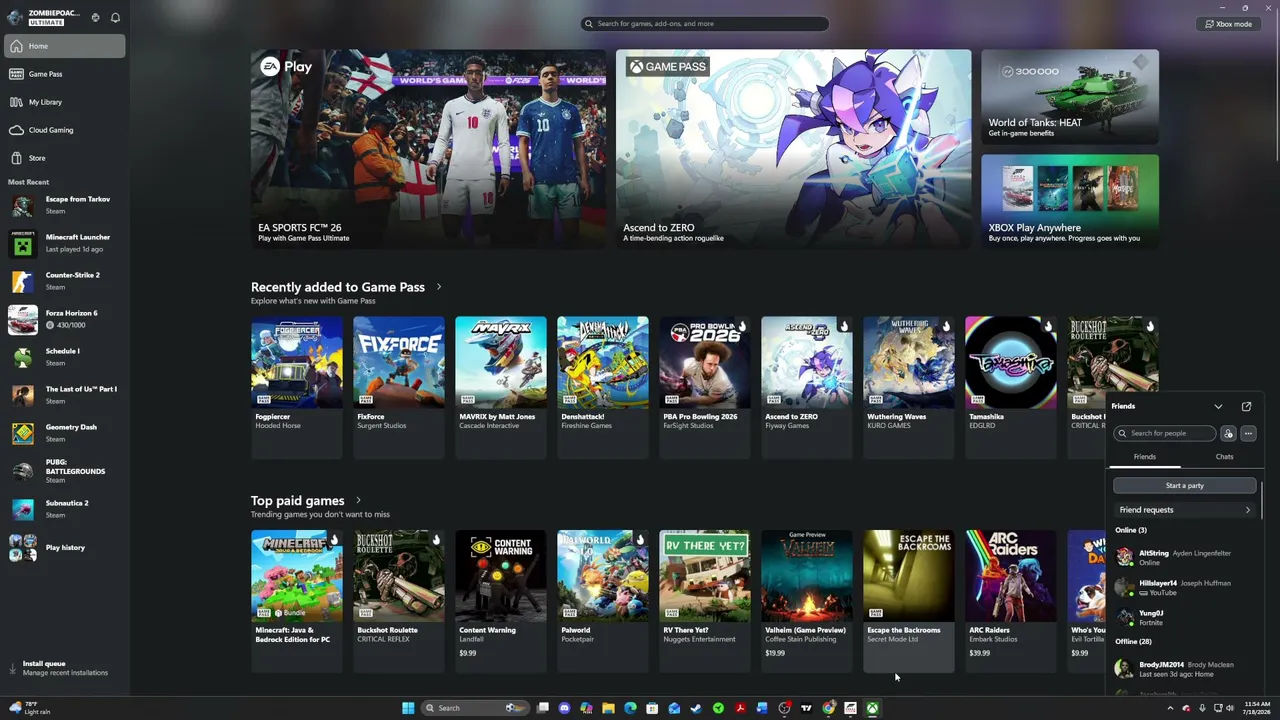The width and height of the screenshot is (1280, 720).
Task: Open the Store section
Action: pyautogui.click(x=65, y=158)
